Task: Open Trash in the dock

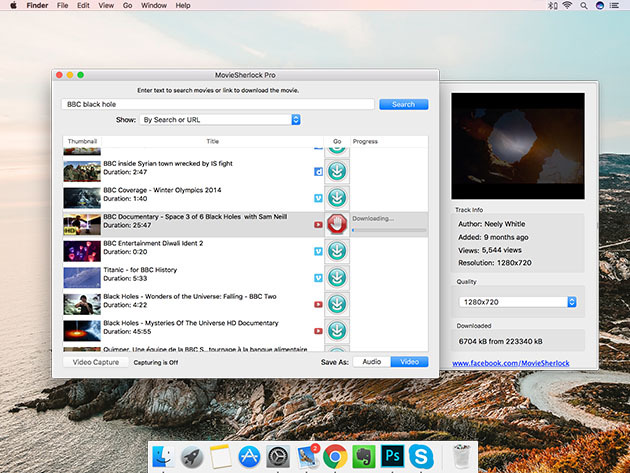Action: click(x=461, y=457)
